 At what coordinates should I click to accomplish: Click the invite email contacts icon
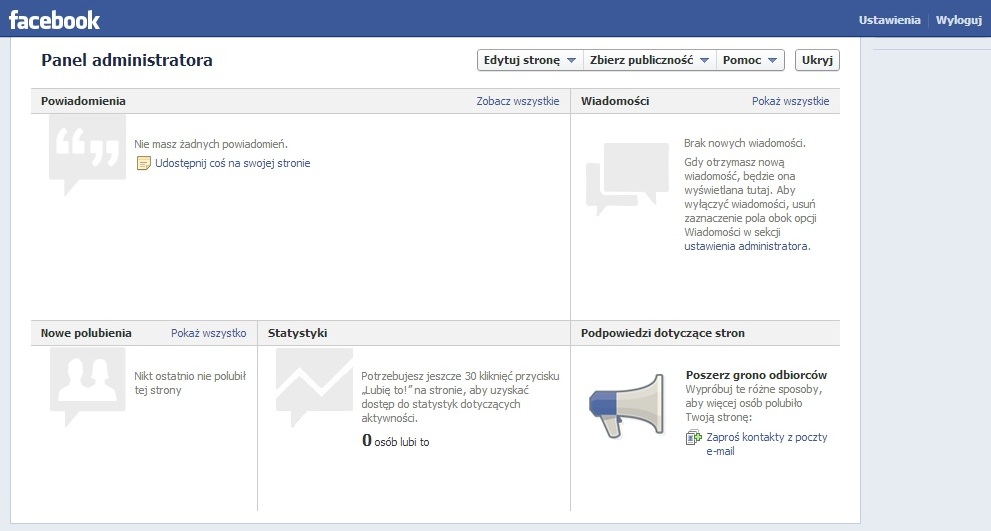click(x=694, y=438)
